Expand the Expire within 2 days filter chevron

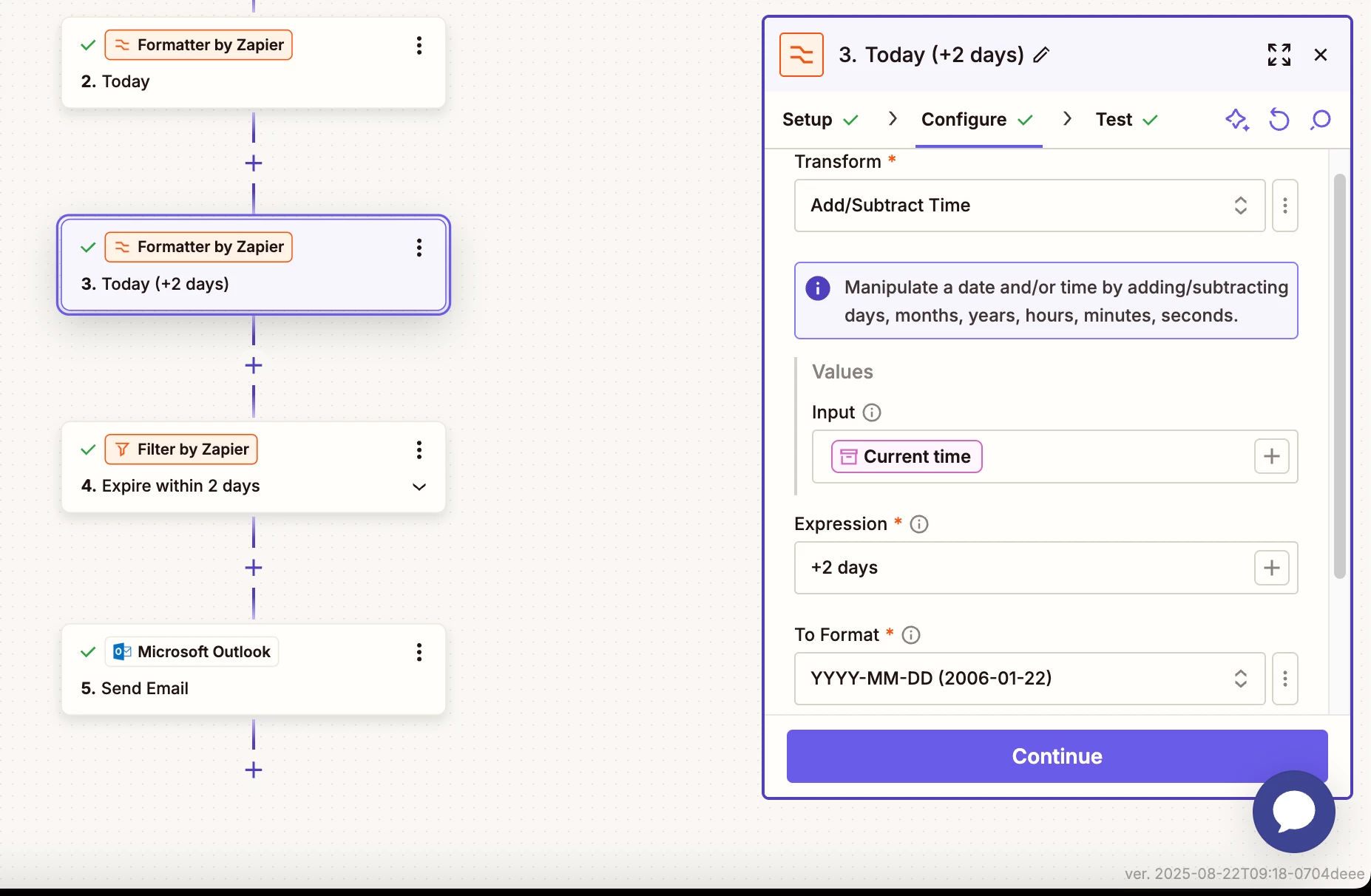pyautogui.click(x=419, y=486)
